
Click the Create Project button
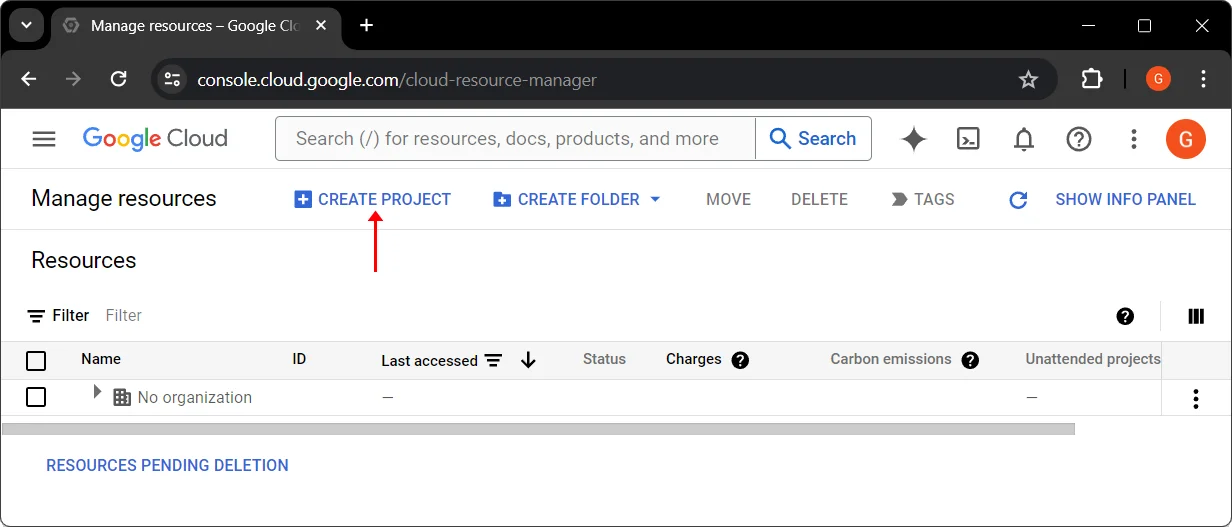click(373, 200)
